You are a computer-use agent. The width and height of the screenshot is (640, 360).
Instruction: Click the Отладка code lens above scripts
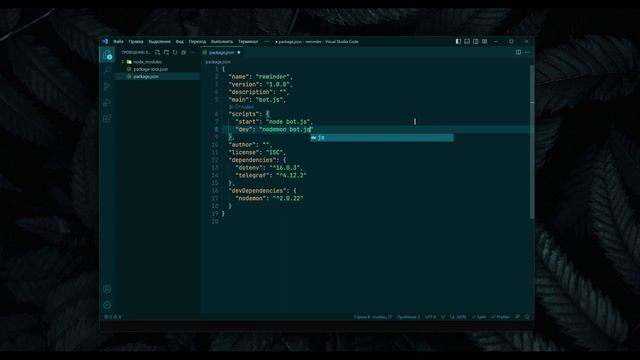(241, 107)
